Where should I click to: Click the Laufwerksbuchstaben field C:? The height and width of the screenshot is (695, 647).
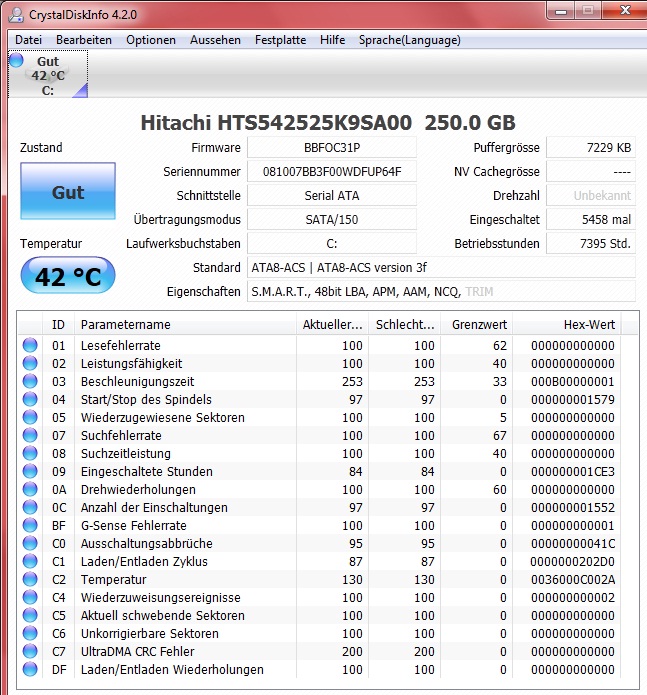click(331, 243)
